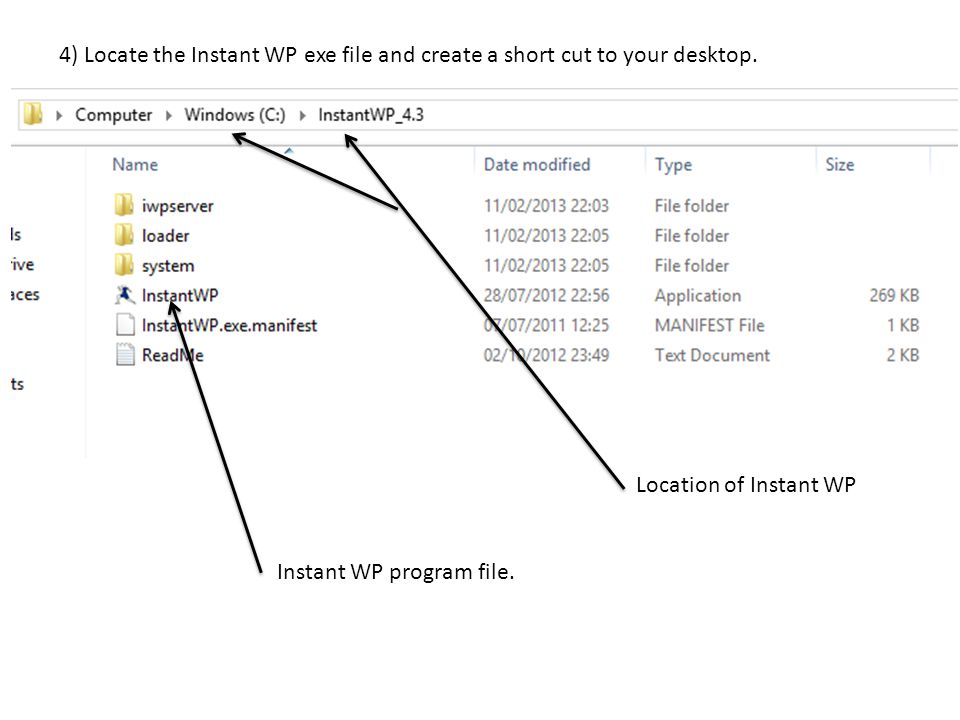
Task: Select the iwpserver folder name
Action: 178,206
